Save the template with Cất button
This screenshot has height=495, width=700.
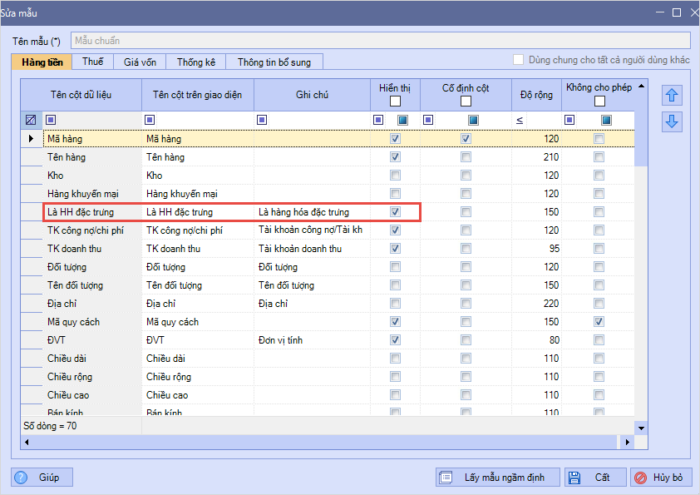click(595, 477)
